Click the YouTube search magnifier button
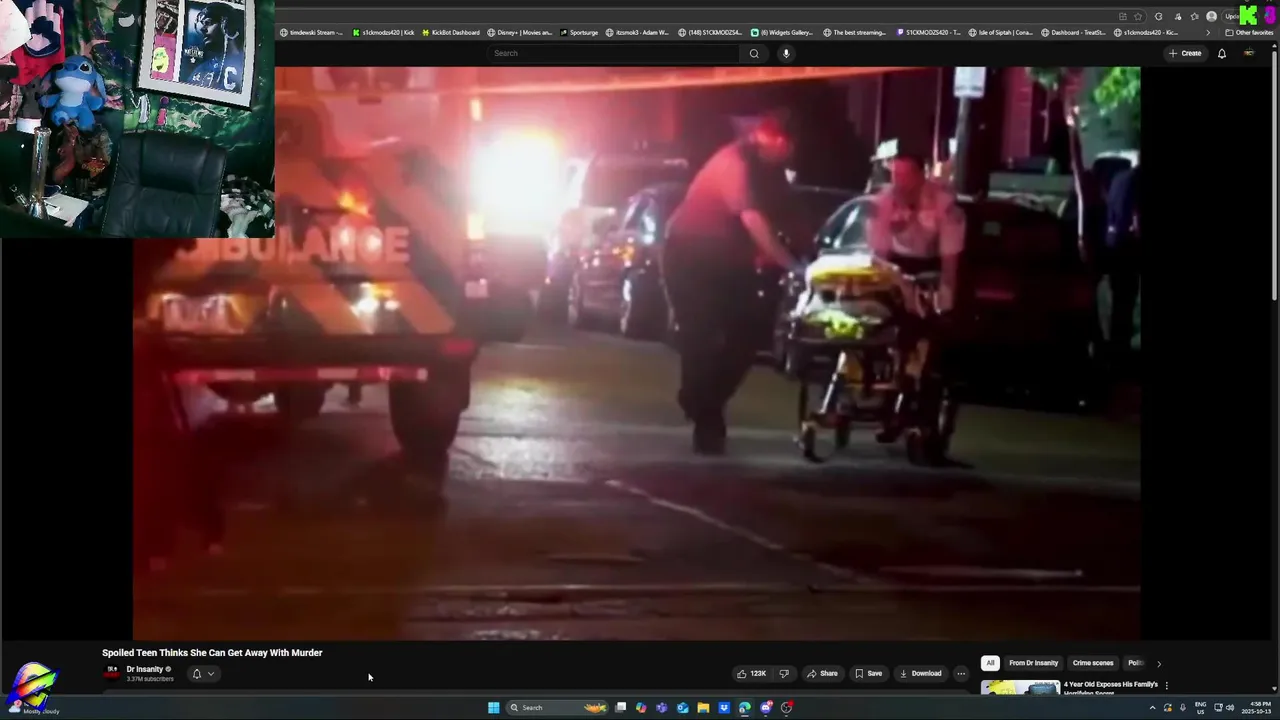Viewport: 1280px width, 720px height. tap(754, 53)
